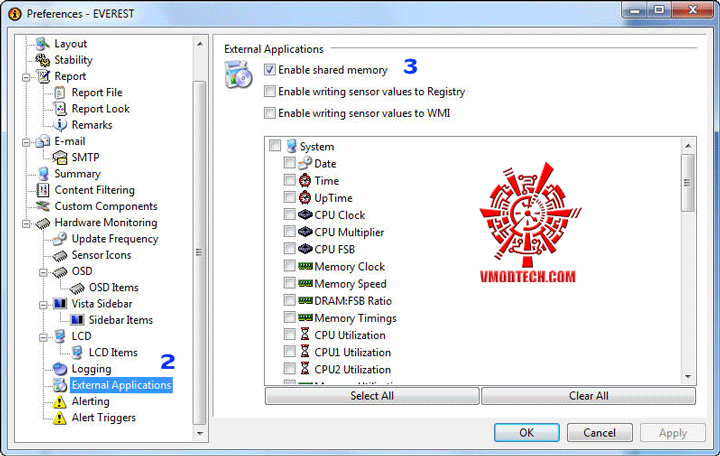
Task: Click the Stability gears icon
Action: point(43,60)
